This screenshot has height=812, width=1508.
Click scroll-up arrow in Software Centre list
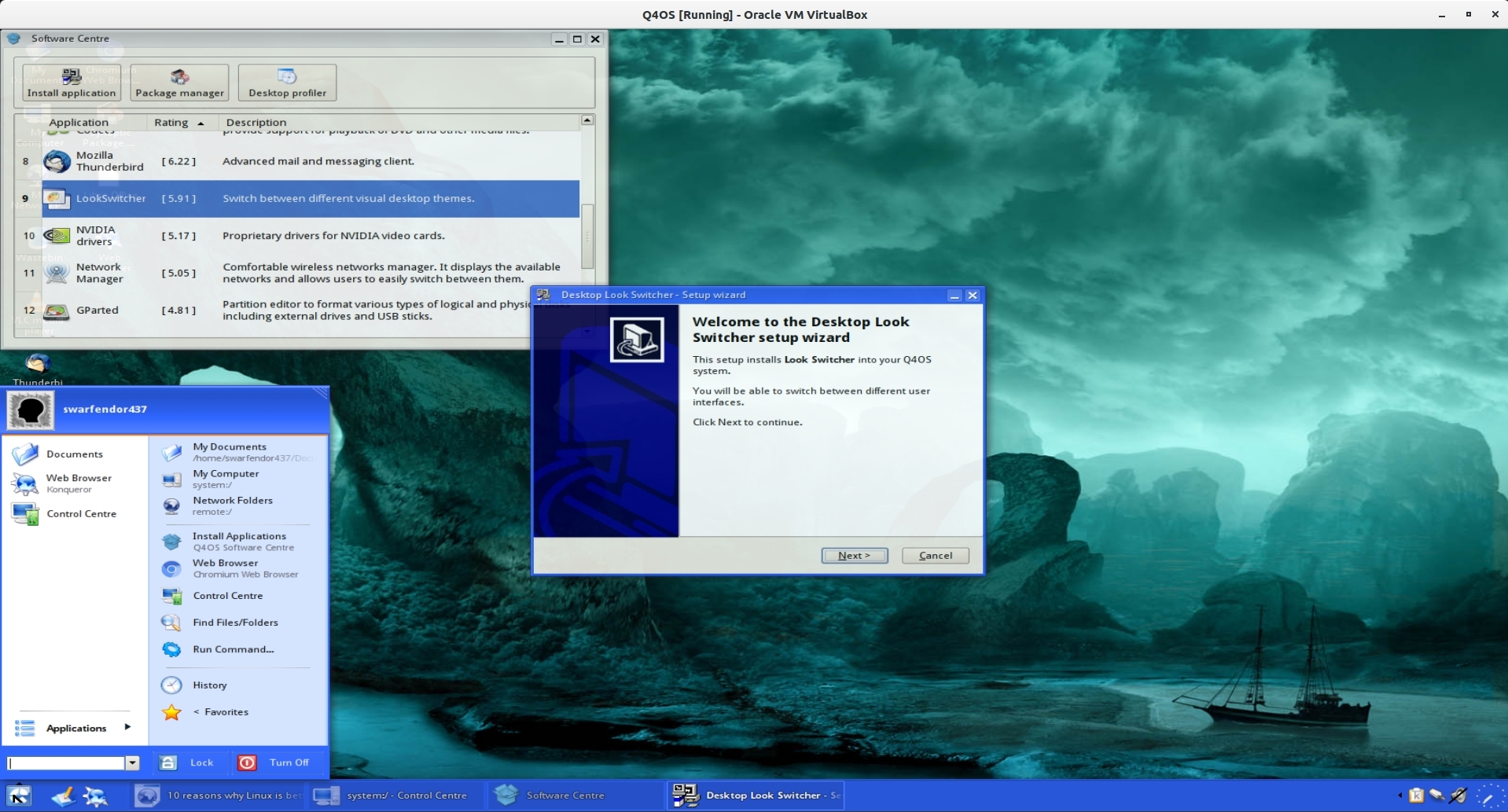(587, 120)
